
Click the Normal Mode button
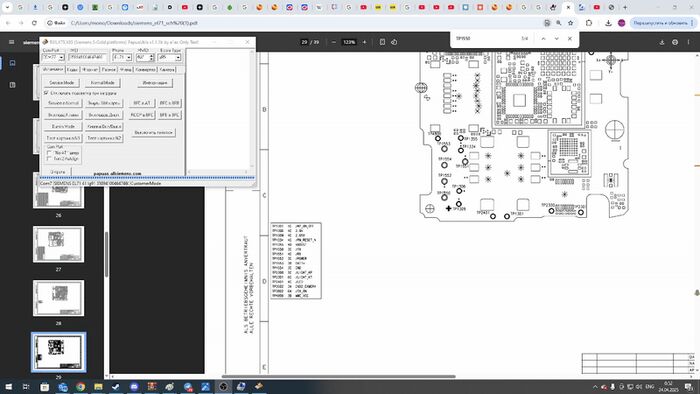[x=103, y=83]
